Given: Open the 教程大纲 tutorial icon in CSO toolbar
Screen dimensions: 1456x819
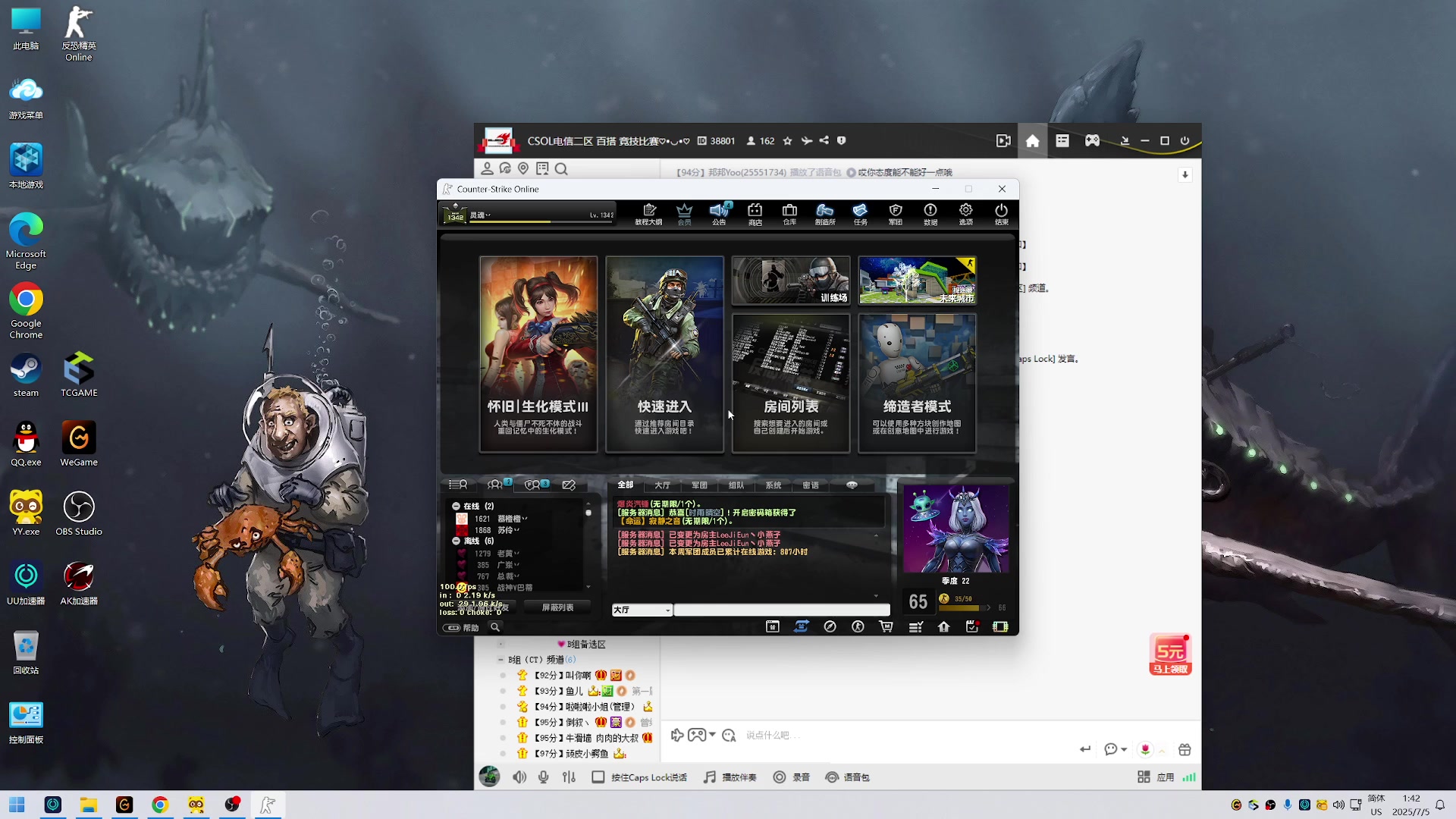Looking at the screenshot, I should pyautogui.click(x=648, y=214).
